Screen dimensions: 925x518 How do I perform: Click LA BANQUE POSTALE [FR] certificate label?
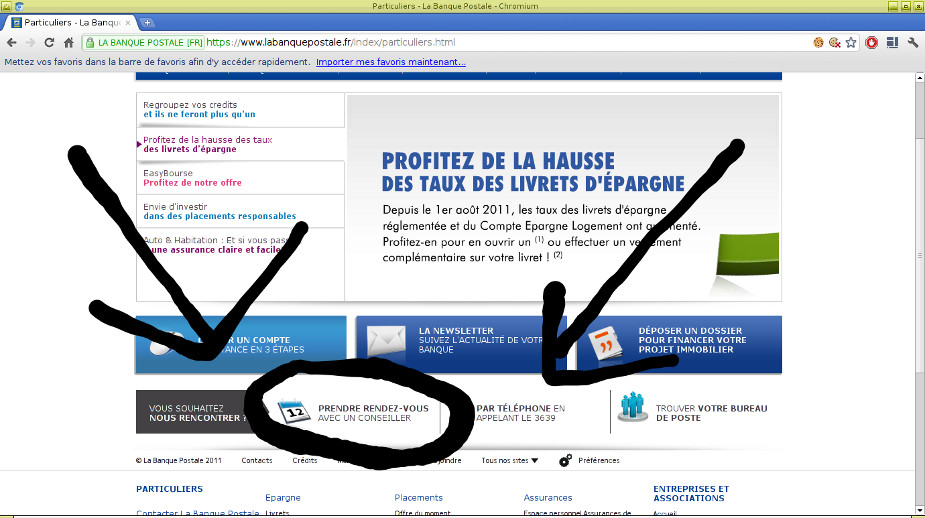[144, 42]
